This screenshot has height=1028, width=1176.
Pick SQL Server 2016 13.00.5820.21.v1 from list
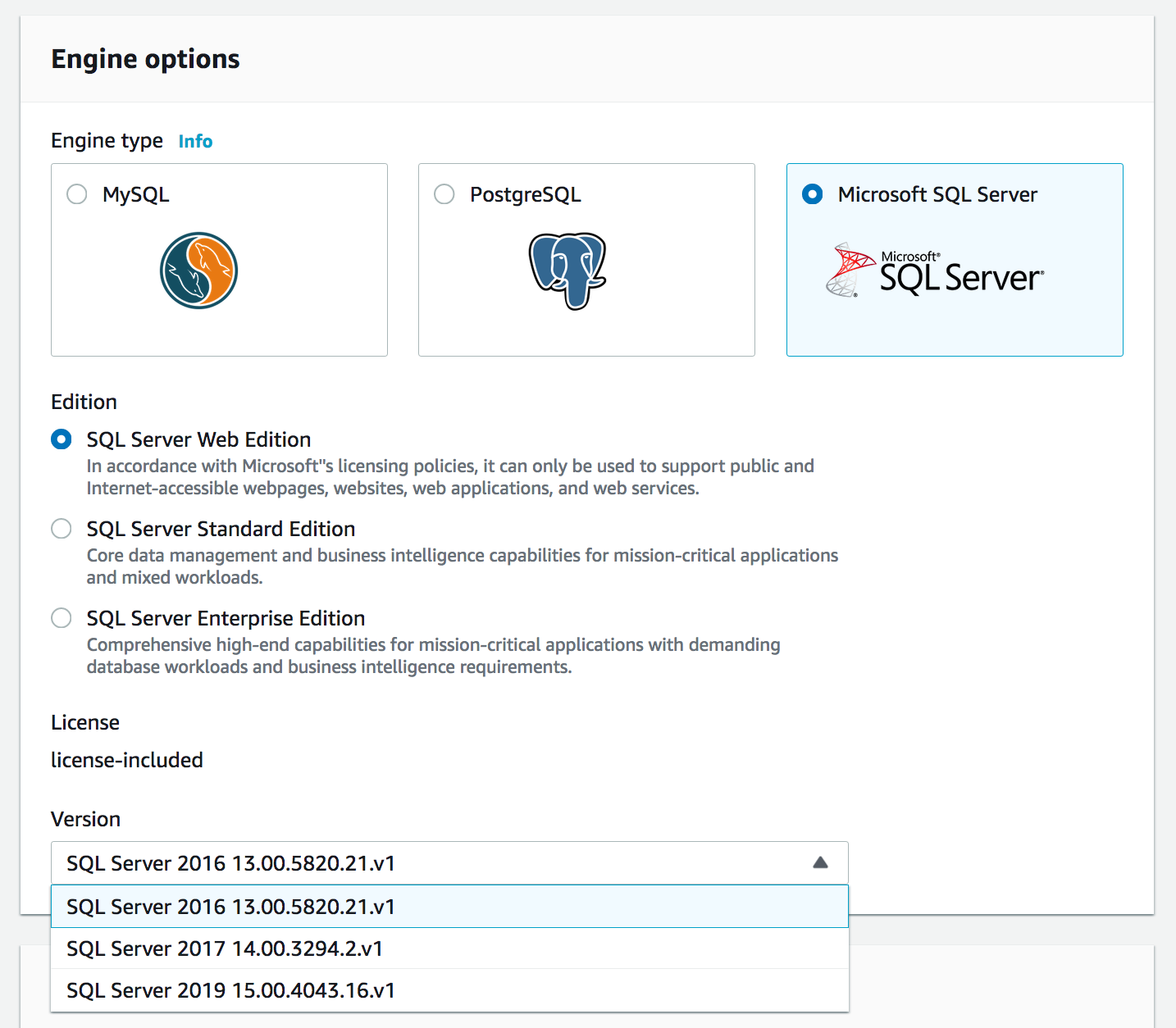[230, 907]
